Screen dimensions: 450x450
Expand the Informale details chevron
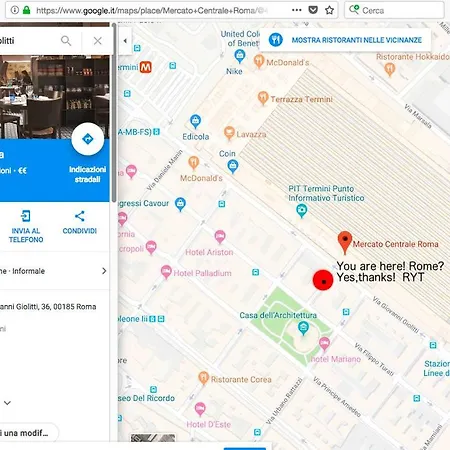tap(104, 271)
